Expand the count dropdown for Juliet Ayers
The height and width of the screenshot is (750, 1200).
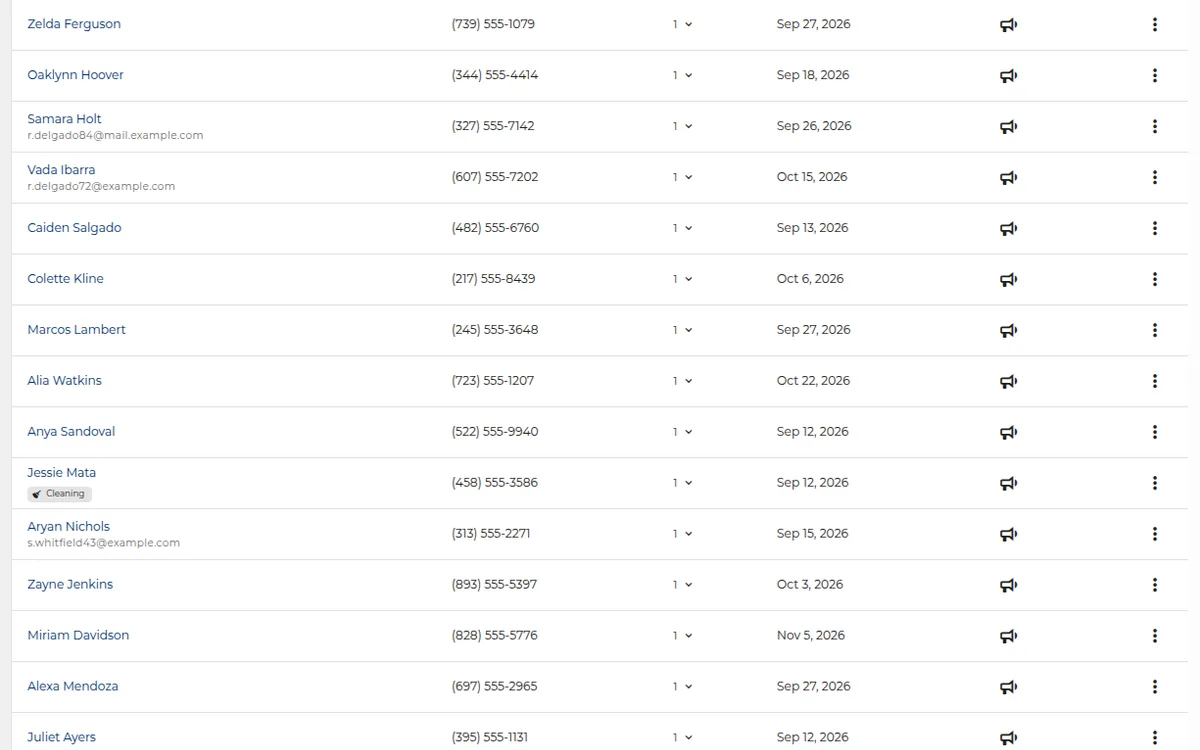click(x=682, y=737)
